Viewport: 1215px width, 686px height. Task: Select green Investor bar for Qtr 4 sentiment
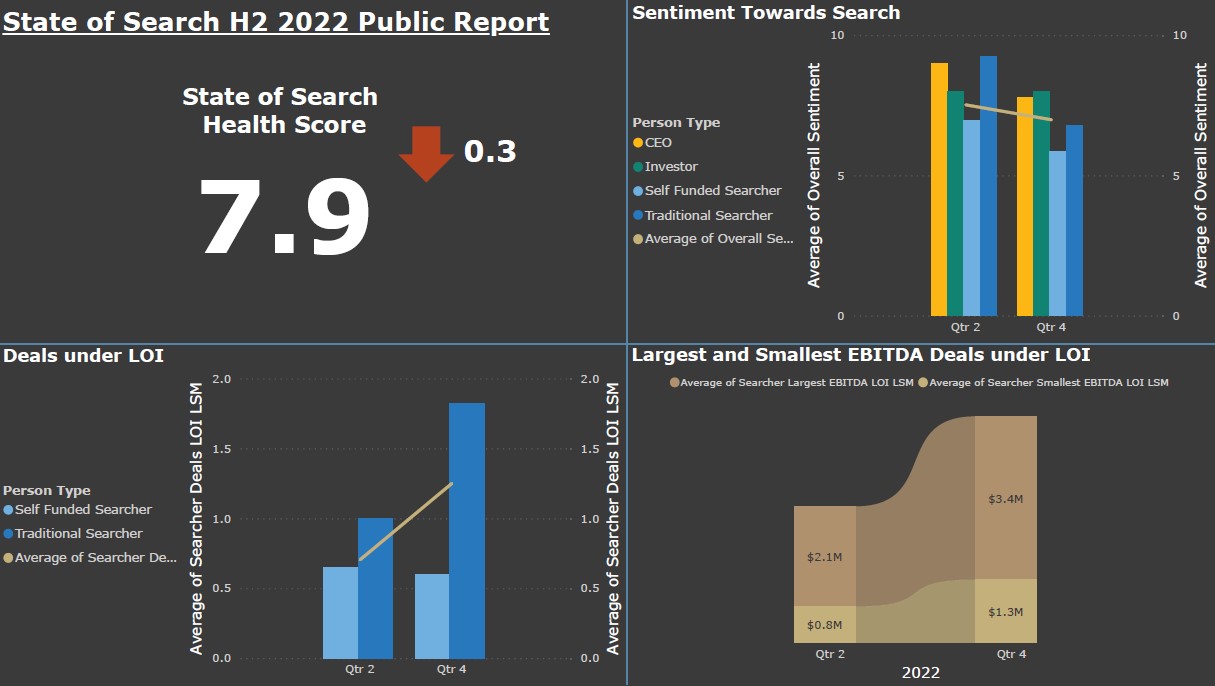coord(1041,203)
